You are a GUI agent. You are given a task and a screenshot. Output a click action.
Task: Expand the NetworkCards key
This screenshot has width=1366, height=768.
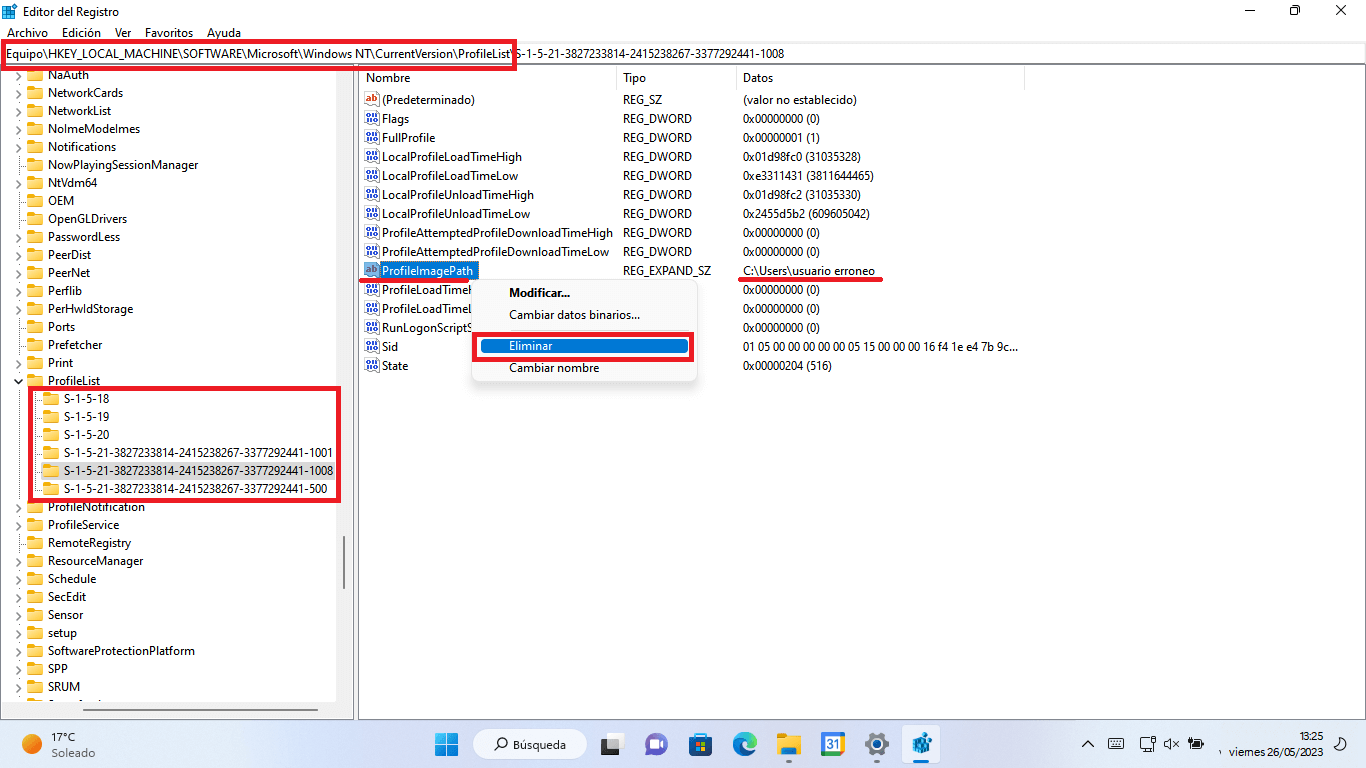[18, 93]
